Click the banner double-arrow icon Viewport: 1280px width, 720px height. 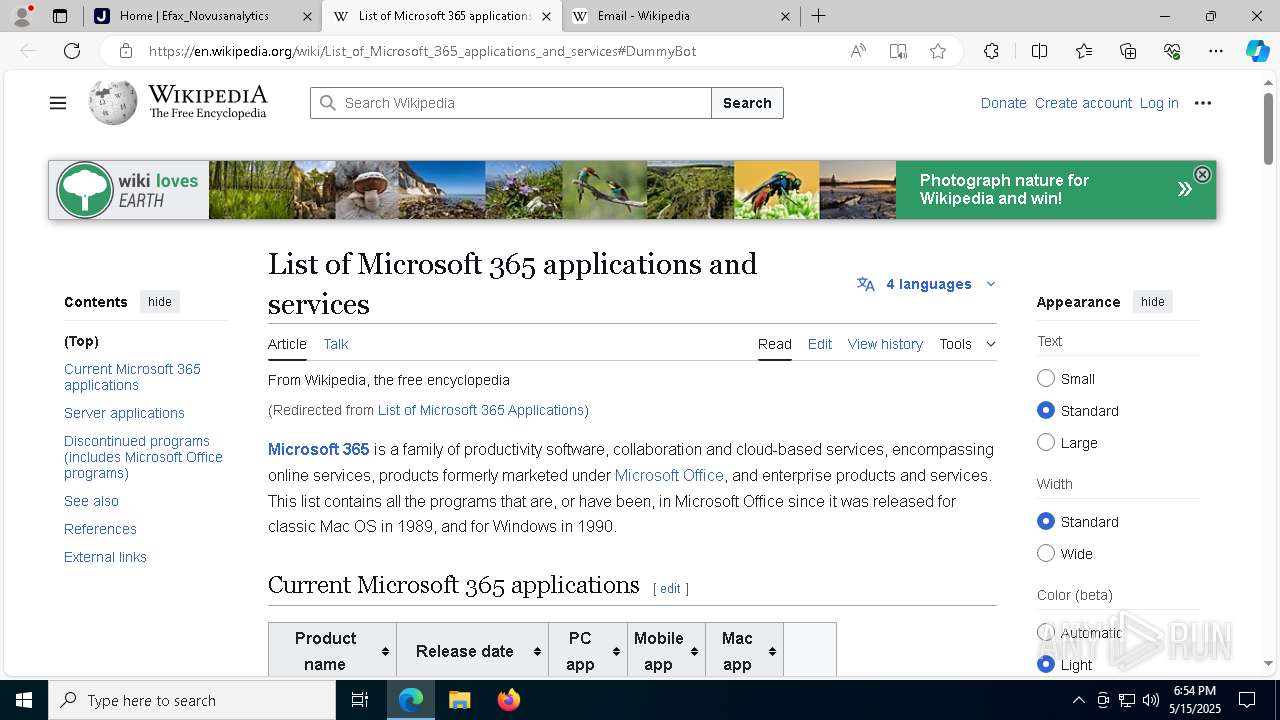(x=1184, y=189)
